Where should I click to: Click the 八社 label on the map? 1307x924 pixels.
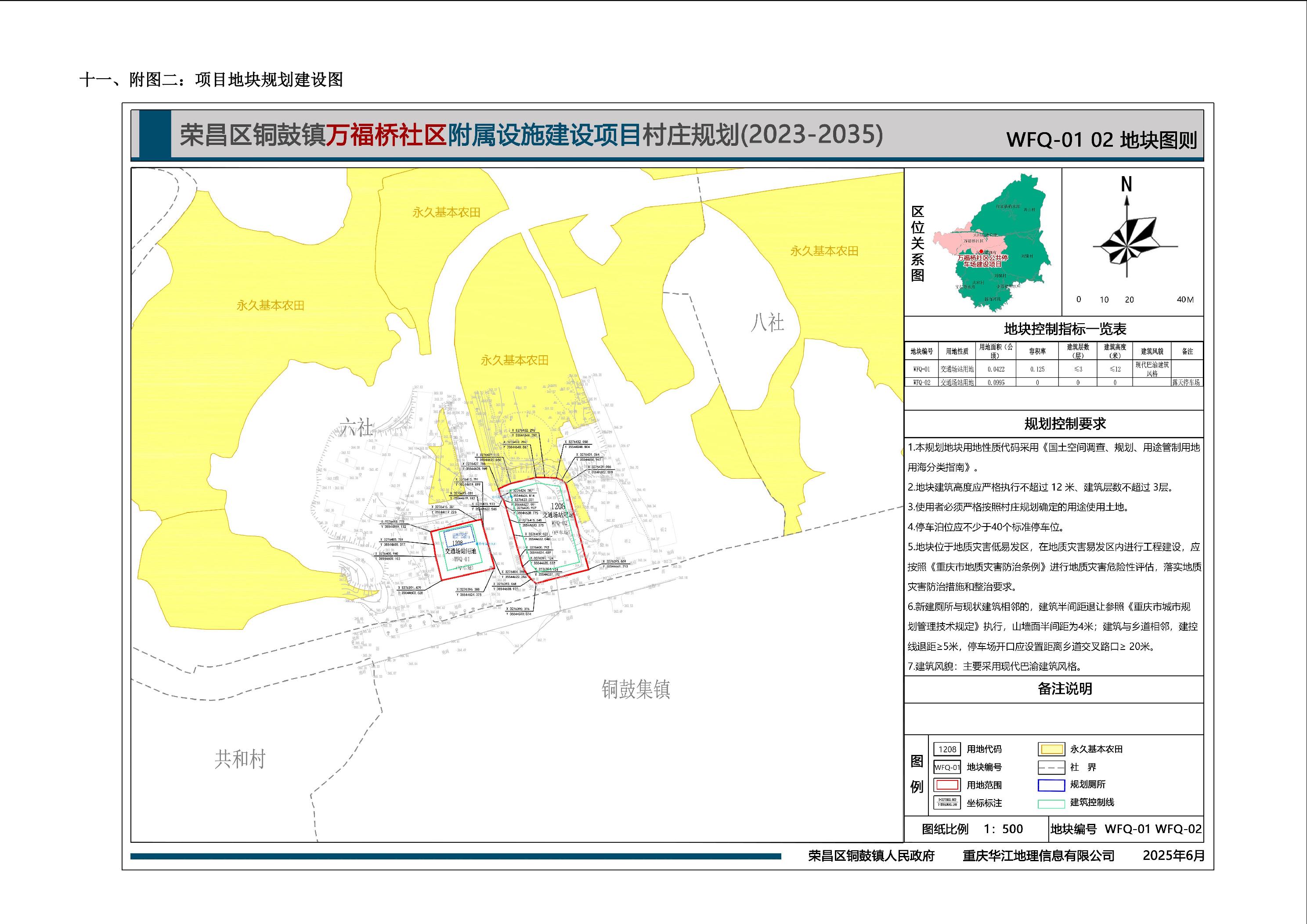coord(767,323)
